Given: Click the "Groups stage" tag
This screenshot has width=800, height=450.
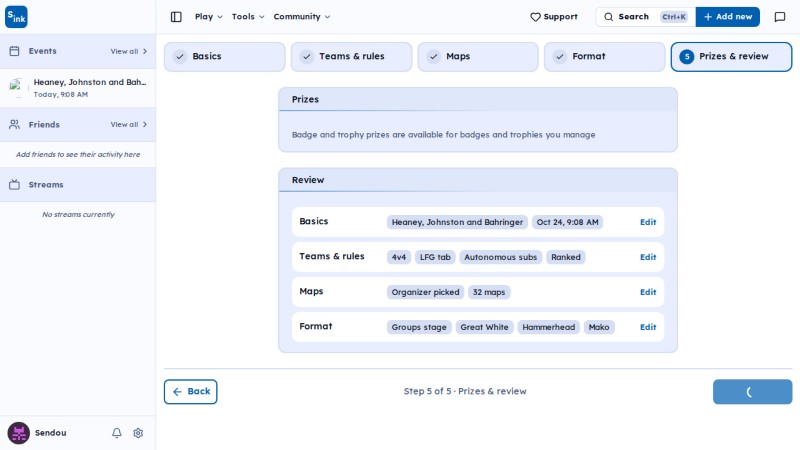Looking at the screenshot, I should point(419,328).
